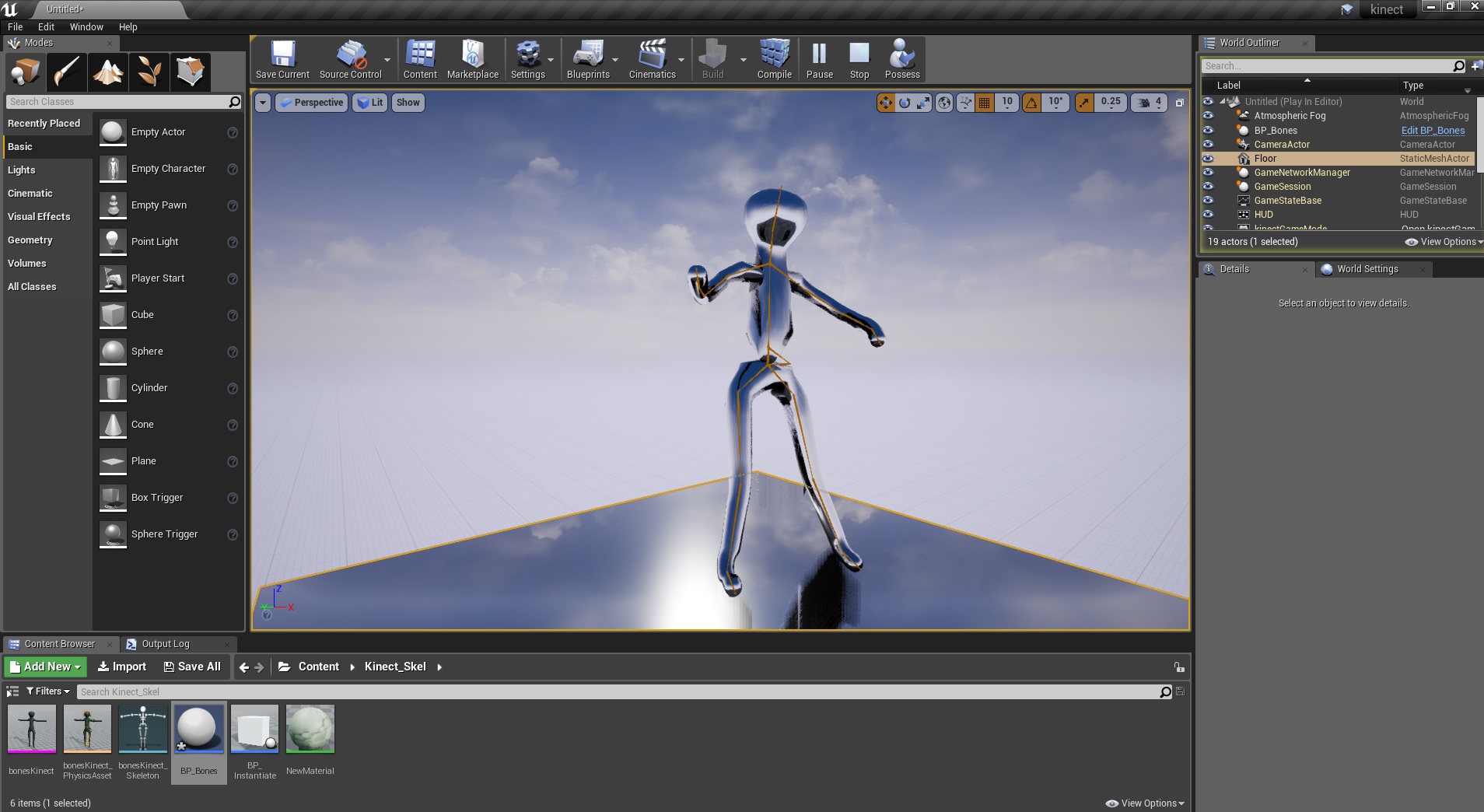This screenshot has width=1484, height=812.
Task: Click Save Current toolbar icon
Action: coord(282,60)
